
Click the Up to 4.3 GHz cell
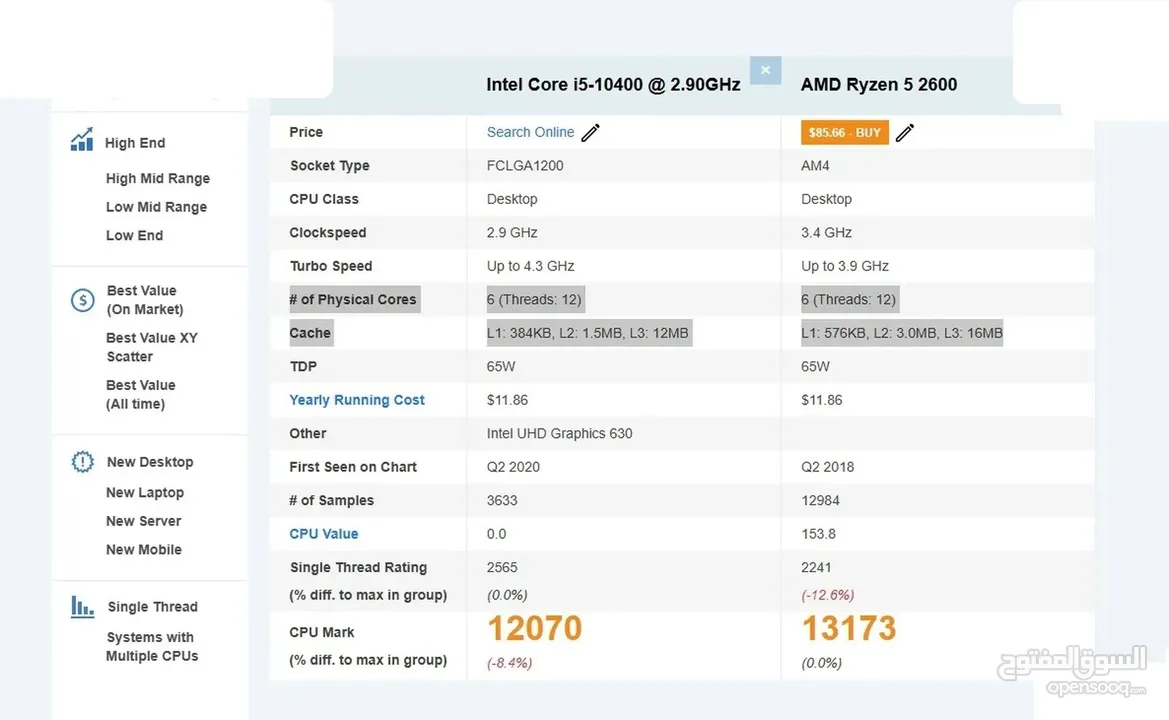[x=530, y=265]
